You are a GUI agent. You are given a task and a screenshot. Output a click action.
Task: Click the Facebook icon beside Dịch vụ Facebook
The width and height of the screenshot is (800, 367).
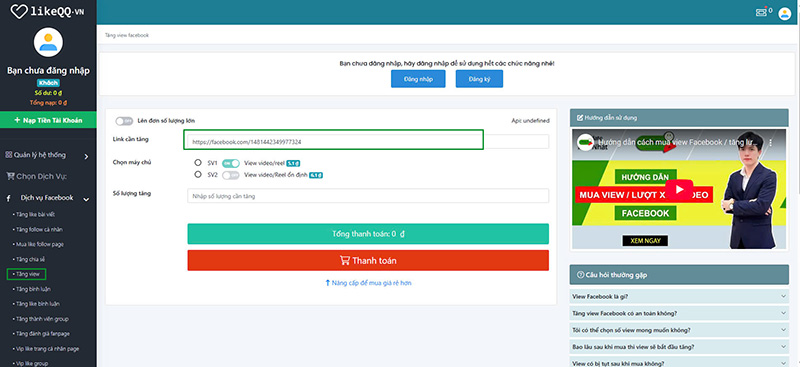pyautogui.click(x=9, y=198)
